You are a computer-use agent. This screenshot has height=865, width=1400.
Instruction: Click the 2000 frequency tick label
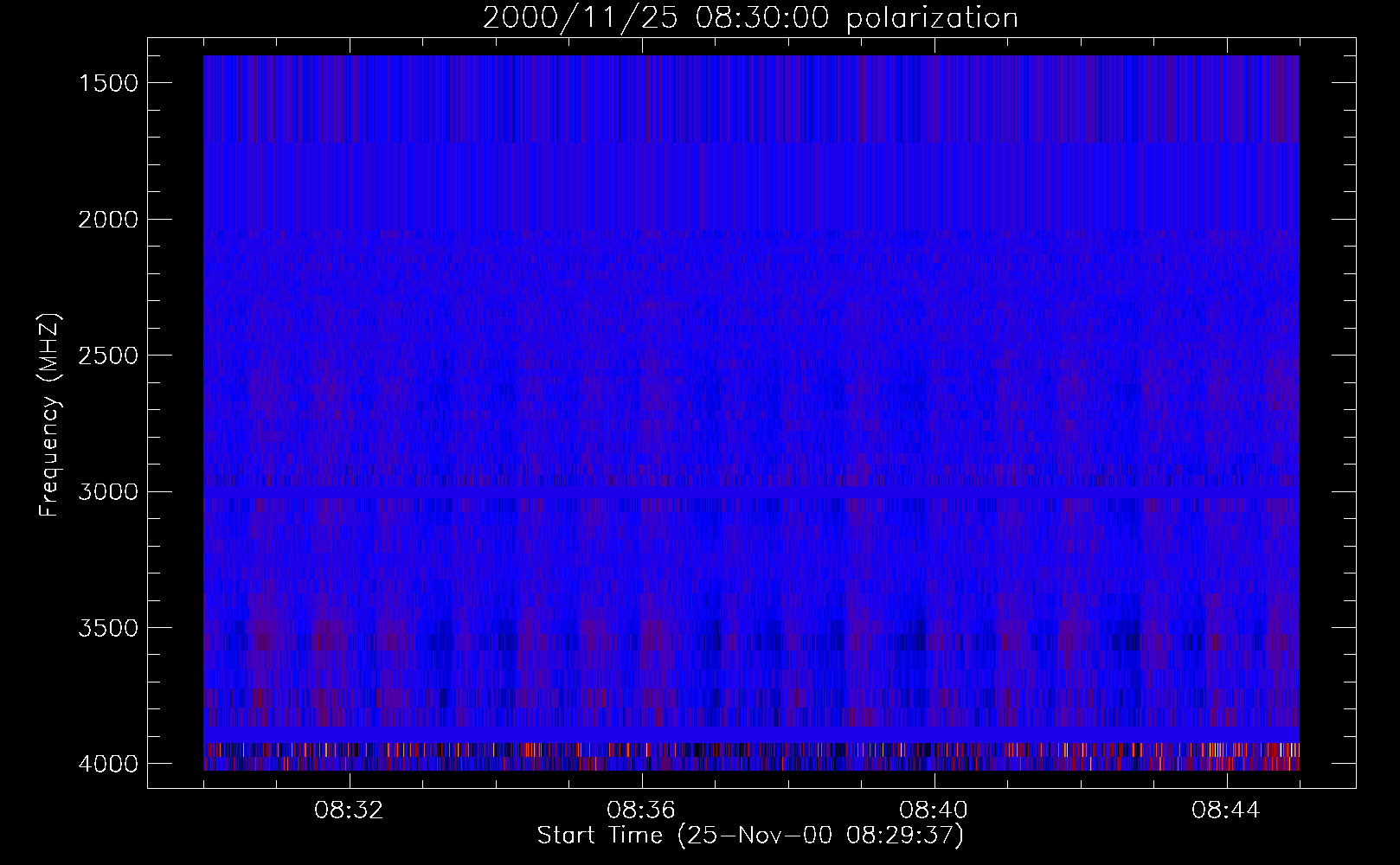point(108,220)
